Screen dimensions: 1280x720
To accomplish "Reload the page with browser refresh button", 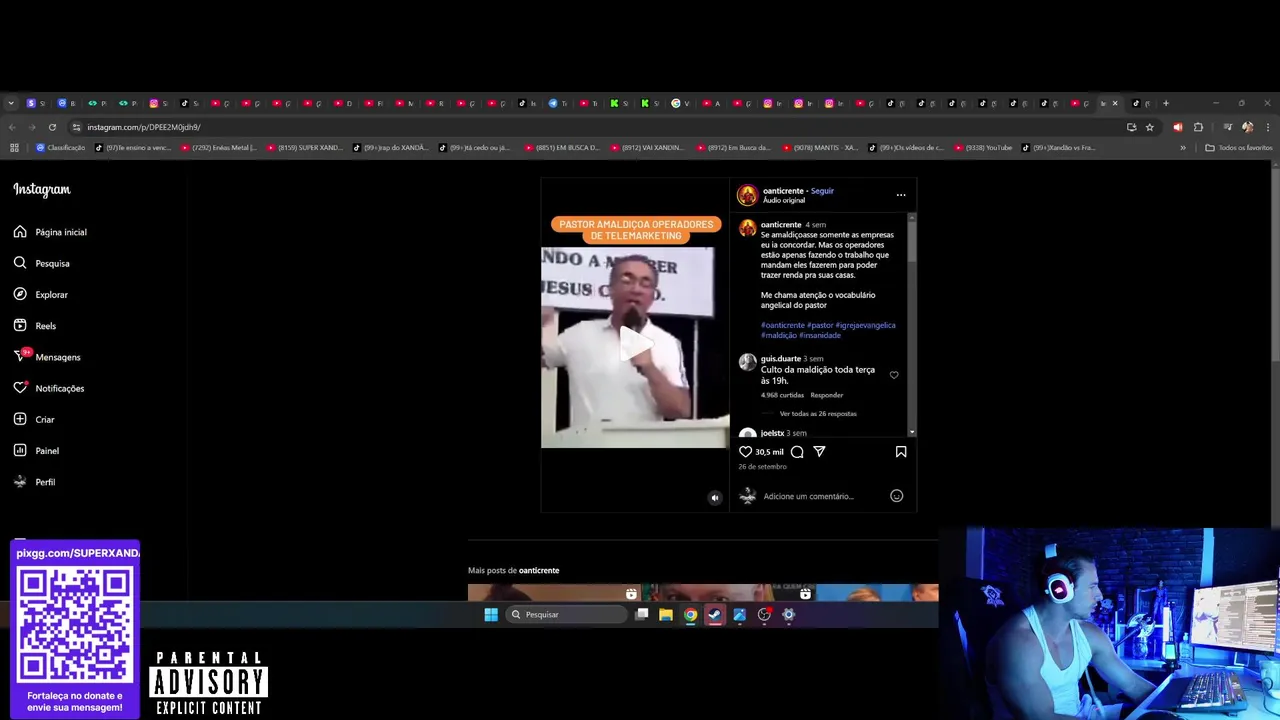I will click(x=51, y=127).
